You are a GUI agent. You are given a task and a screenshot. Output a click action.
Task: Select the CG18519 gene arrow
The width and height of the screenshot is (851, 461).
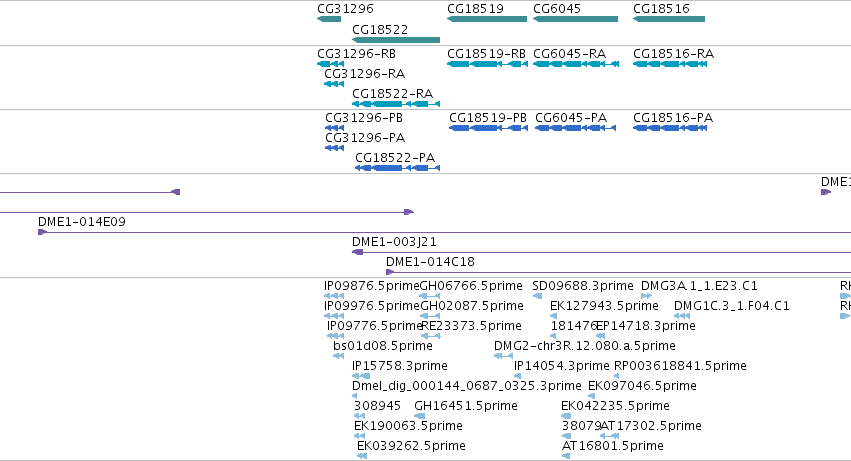(487, 19)
